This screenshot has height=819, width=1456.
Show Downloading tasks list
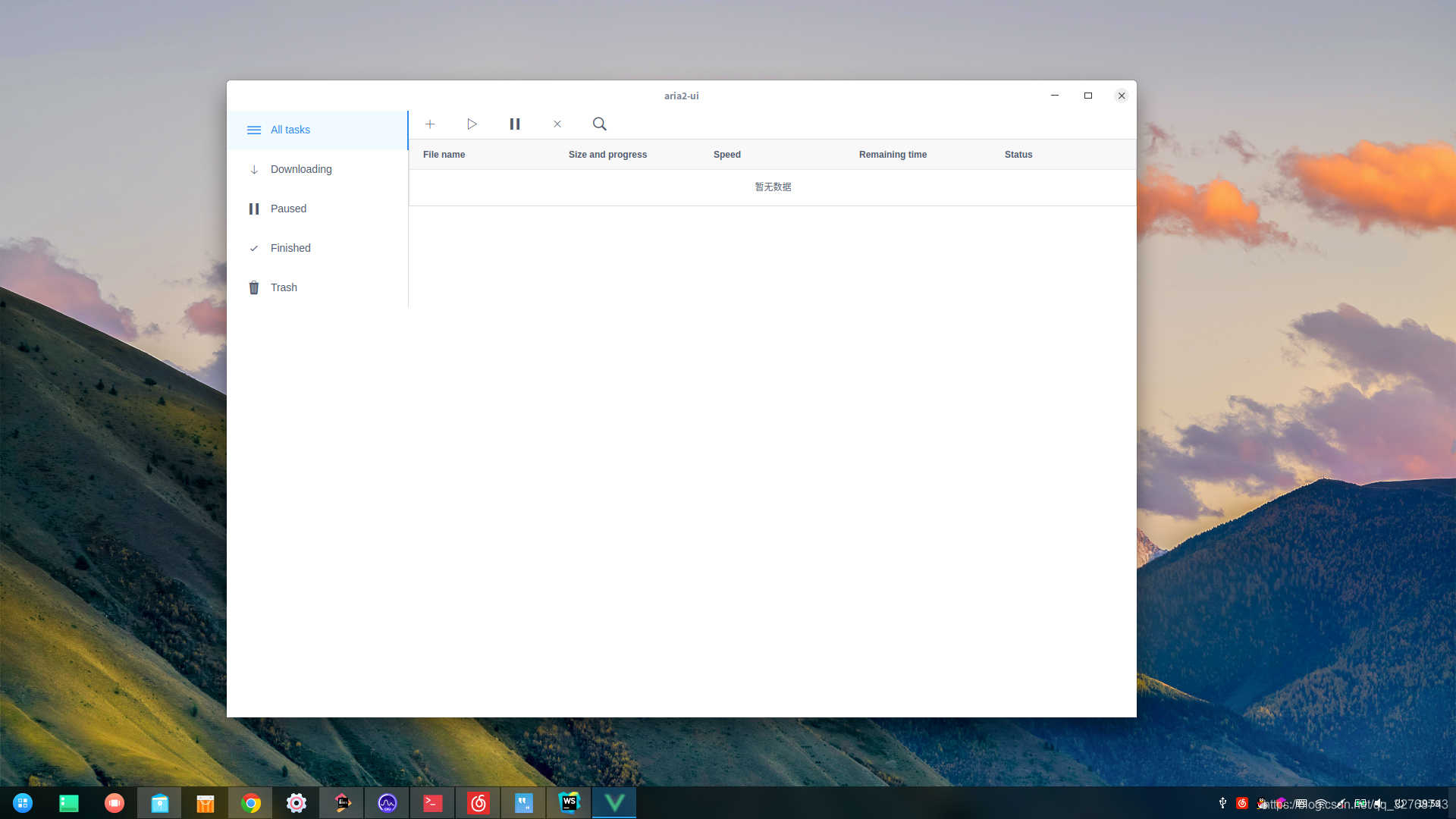click(x=317, y=169)
